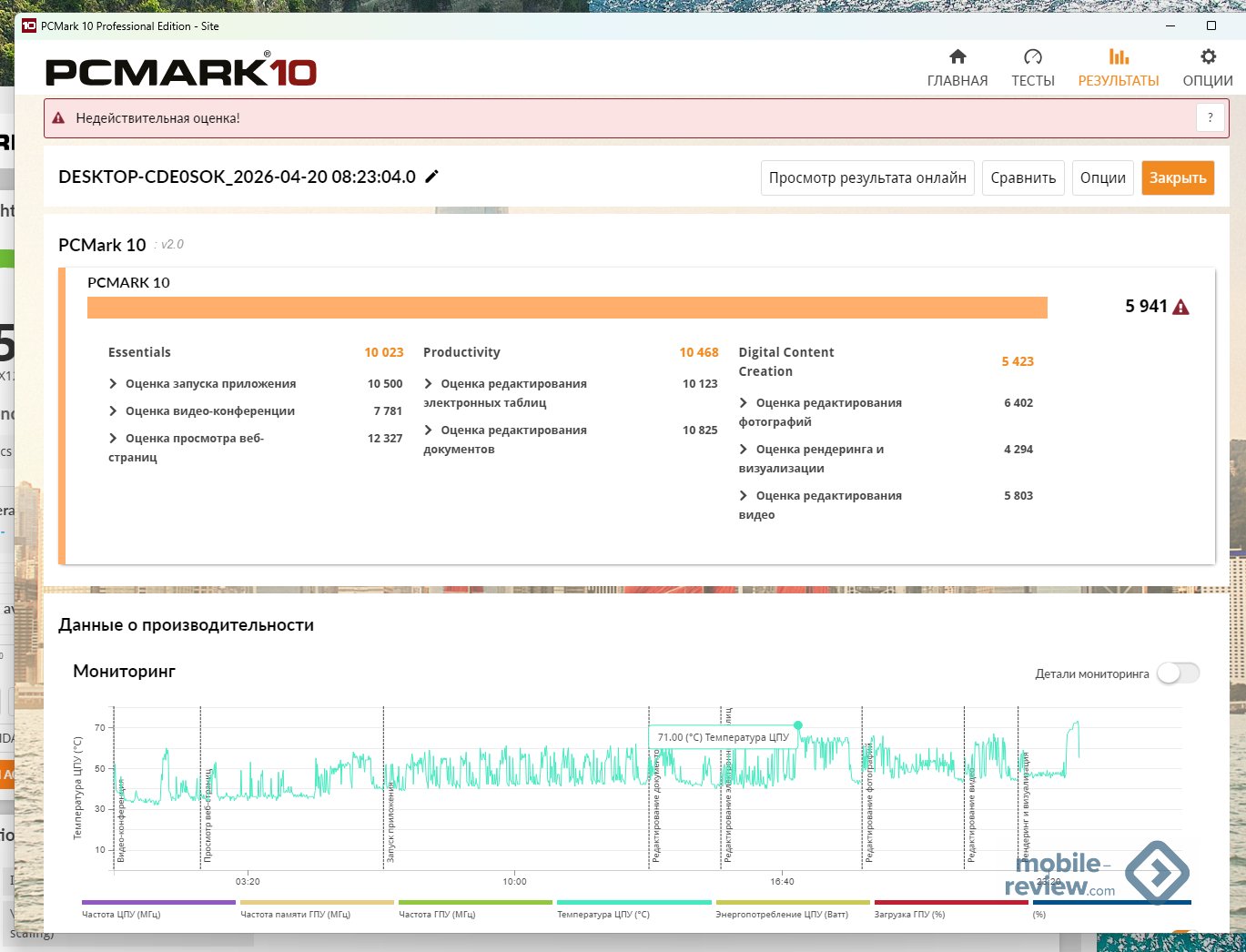Open Опции via the gear icon

point(1208,57)
